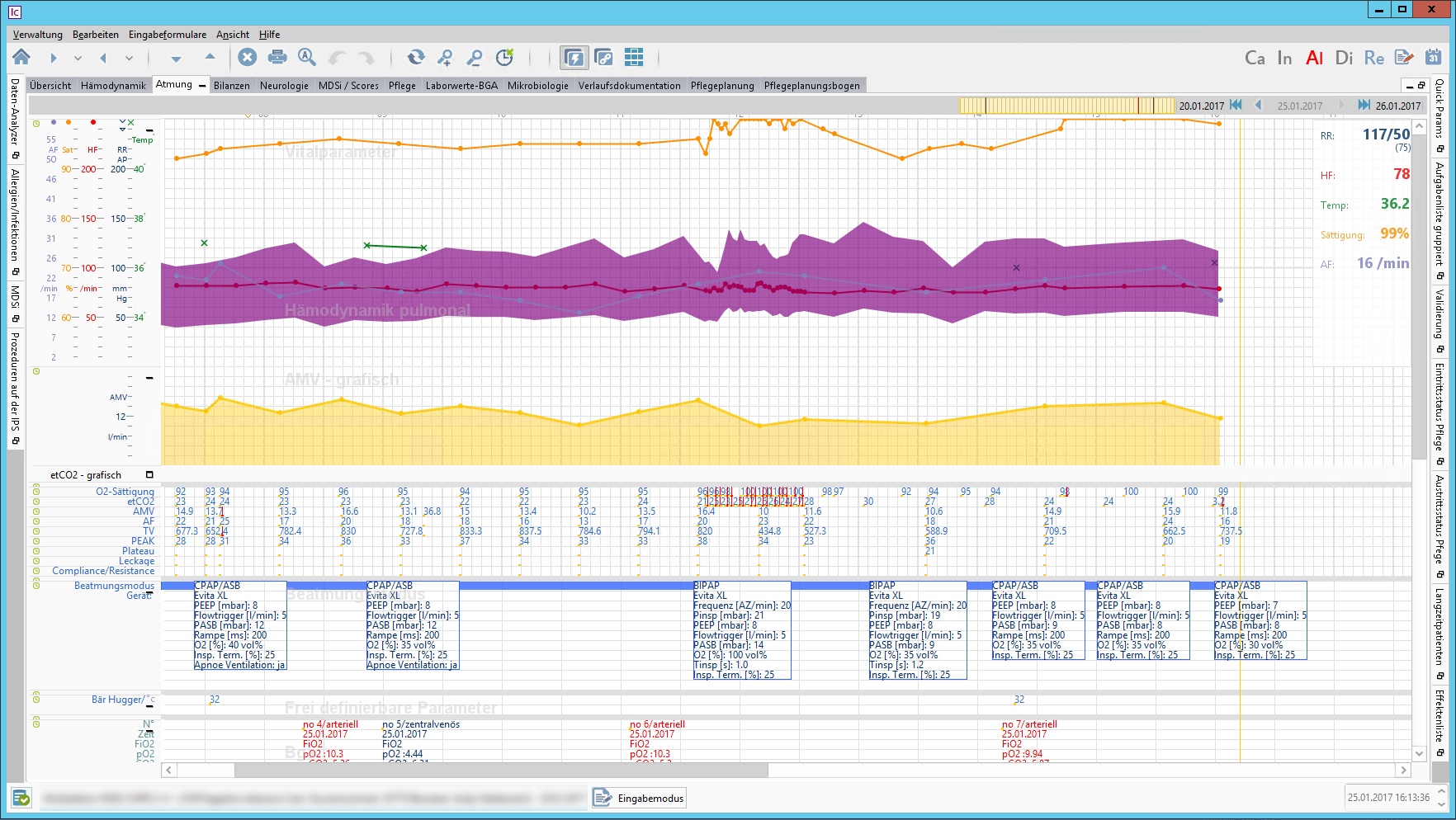
Task: Click the Home icon in toolbar
Action: pos(21,57)
